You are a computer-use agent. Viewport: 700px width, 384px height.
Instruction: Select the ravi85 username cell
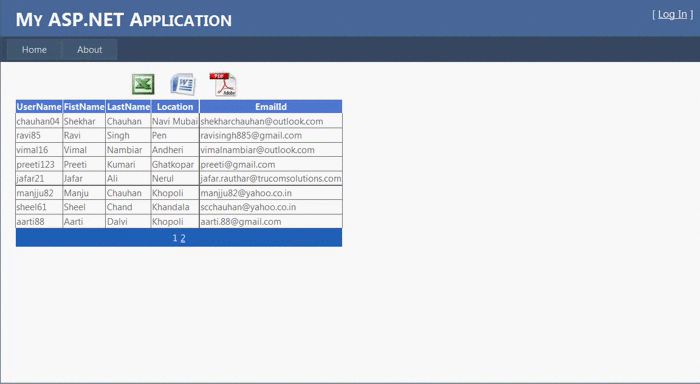pyautogui.click(x=39, y=135)
